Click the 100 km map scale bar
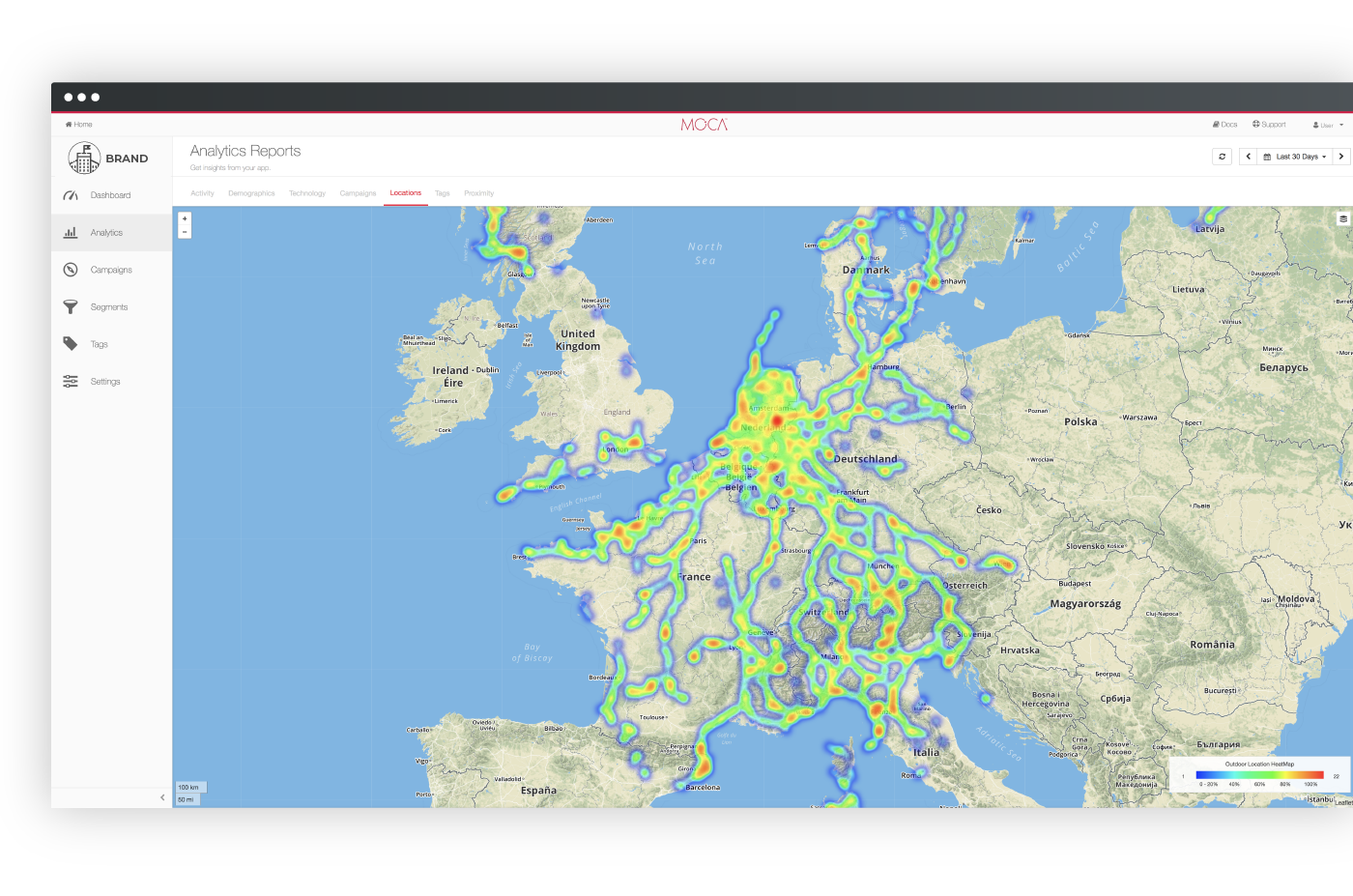The width and height of the screenshot is (1353, 896). point(190,787)
